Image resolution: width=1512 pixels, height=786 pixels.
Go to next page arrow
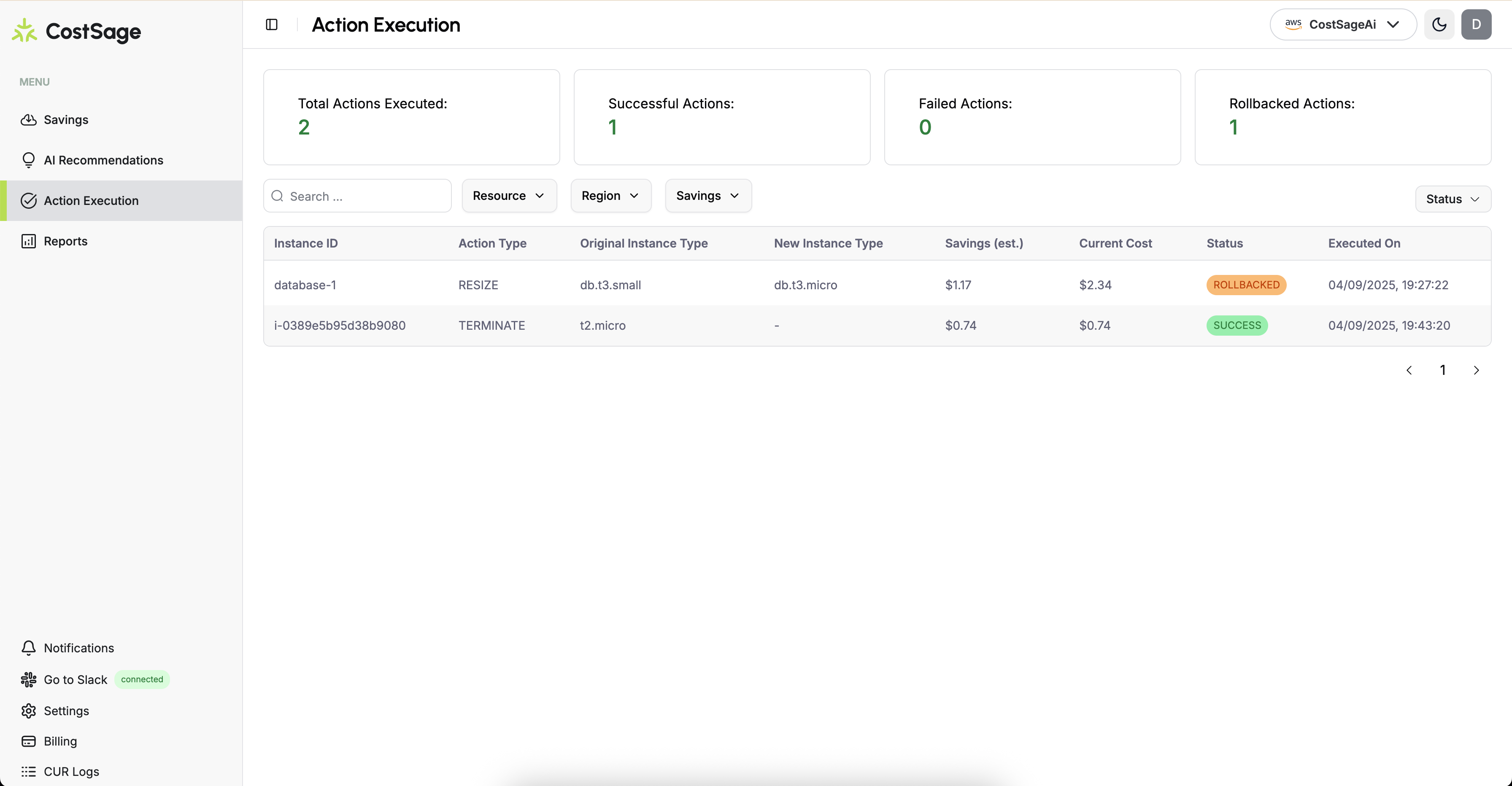click(x=1476, y=370)
